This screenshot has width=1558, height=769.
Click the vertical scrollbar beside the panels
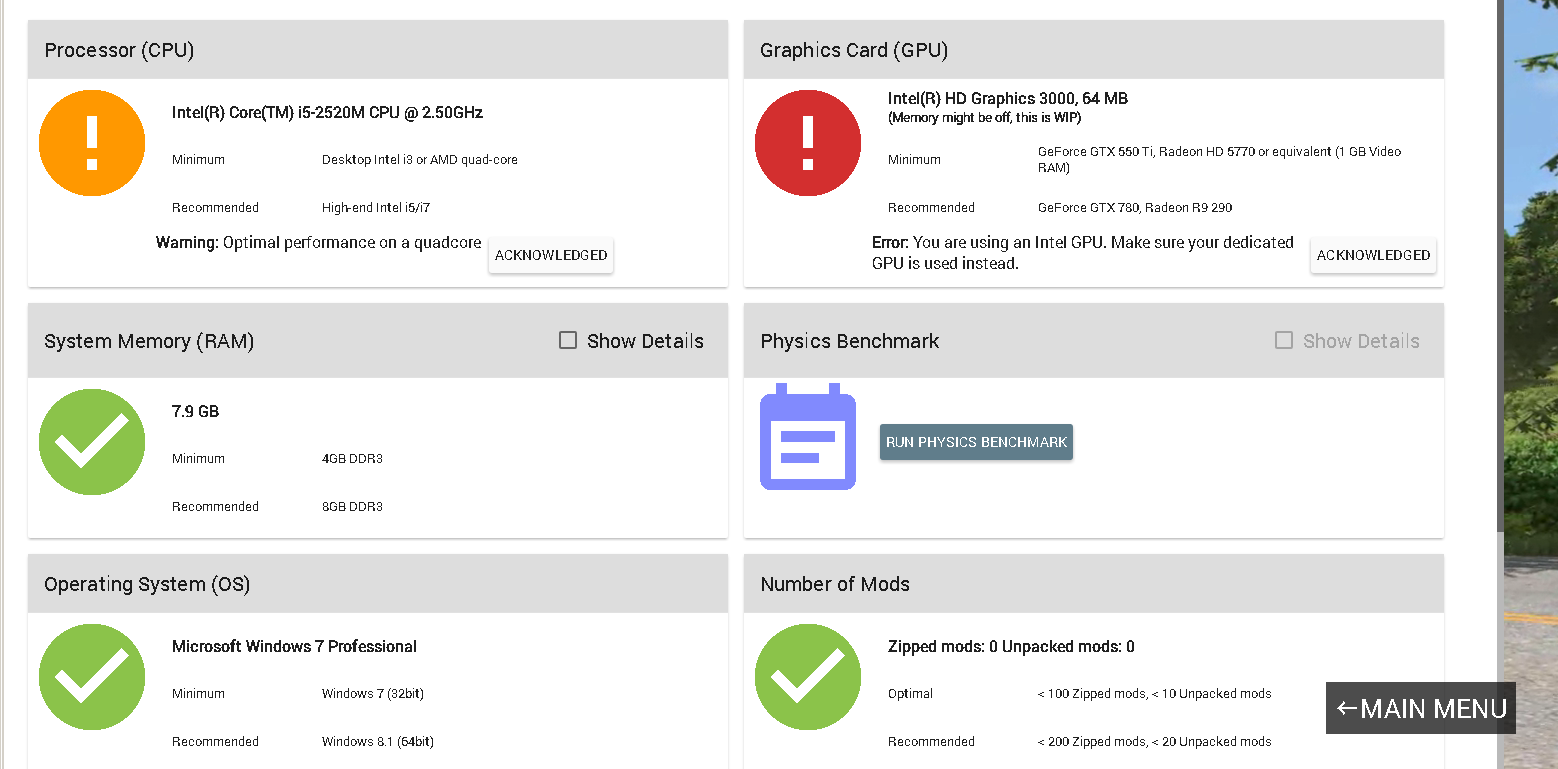coord(1500,384)
